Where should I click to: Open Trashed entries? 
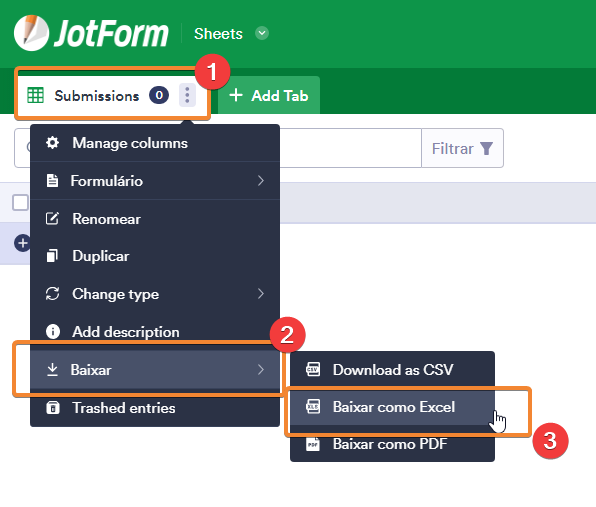[x=155, y=408]
